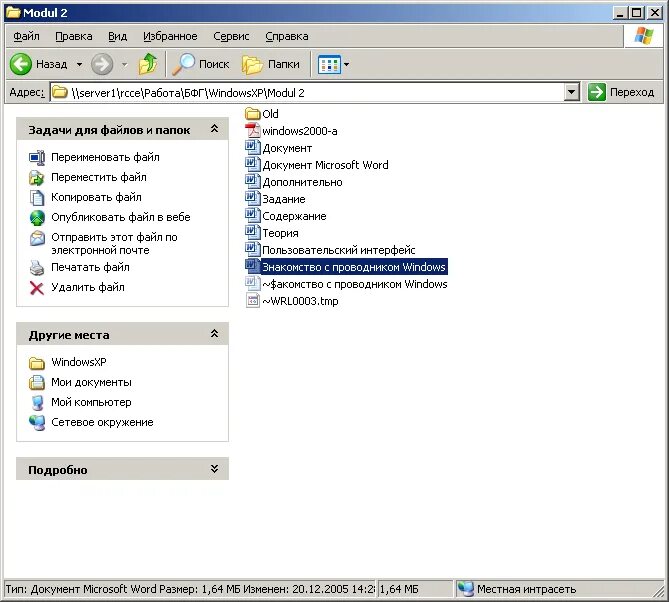Click the Word icon of Дополнительно
Viewport: 669px width, 602px height.
click(x=253, y=182)
